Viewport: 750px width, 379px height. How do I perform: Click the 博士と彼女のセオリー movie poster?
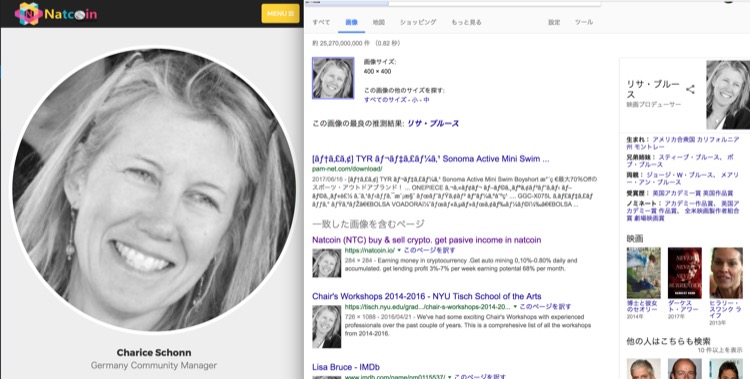coord(643,273)
